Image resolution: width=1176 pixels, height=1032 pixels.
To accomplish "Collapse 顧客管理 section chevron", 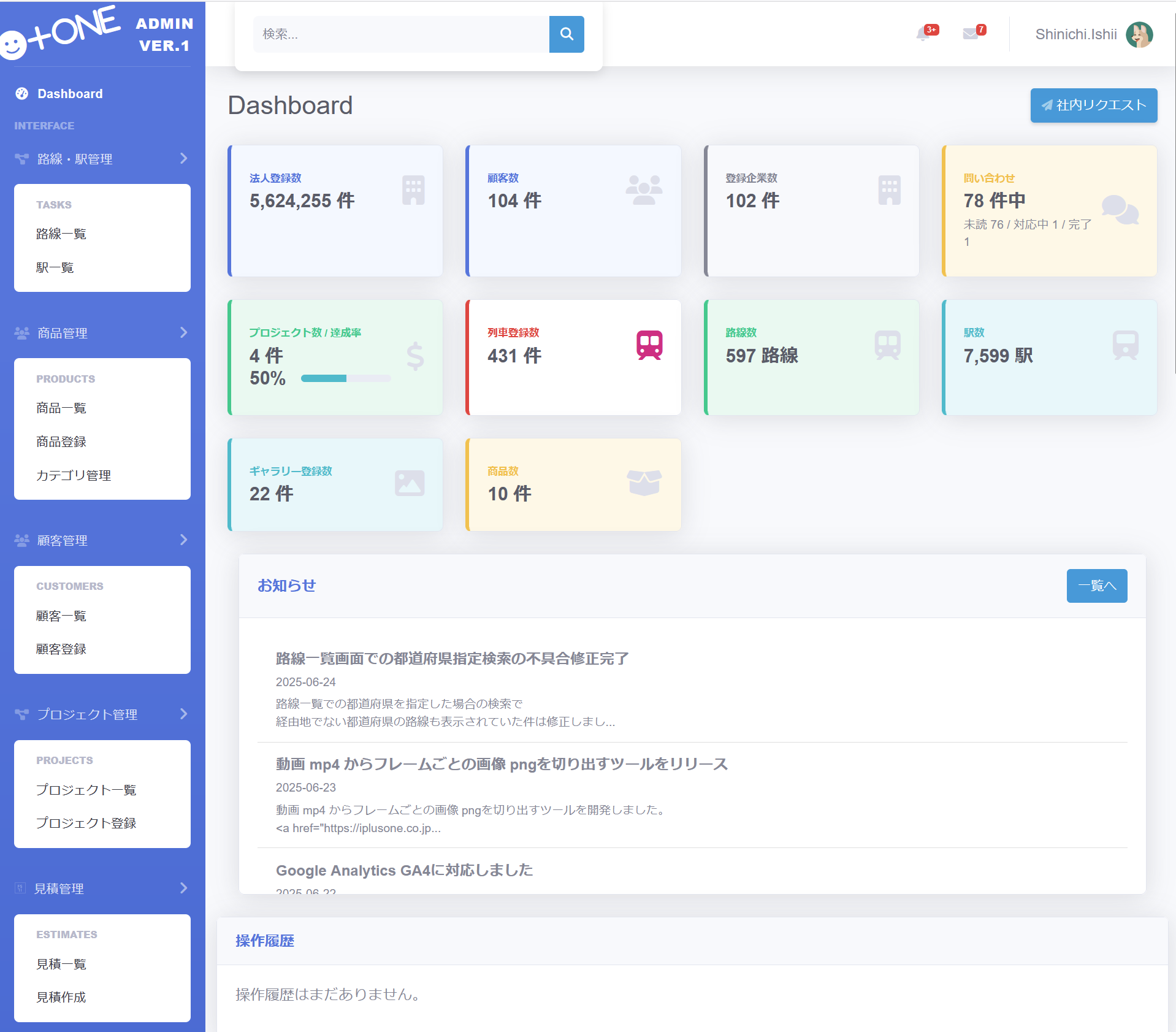I will tap(183, 540).
